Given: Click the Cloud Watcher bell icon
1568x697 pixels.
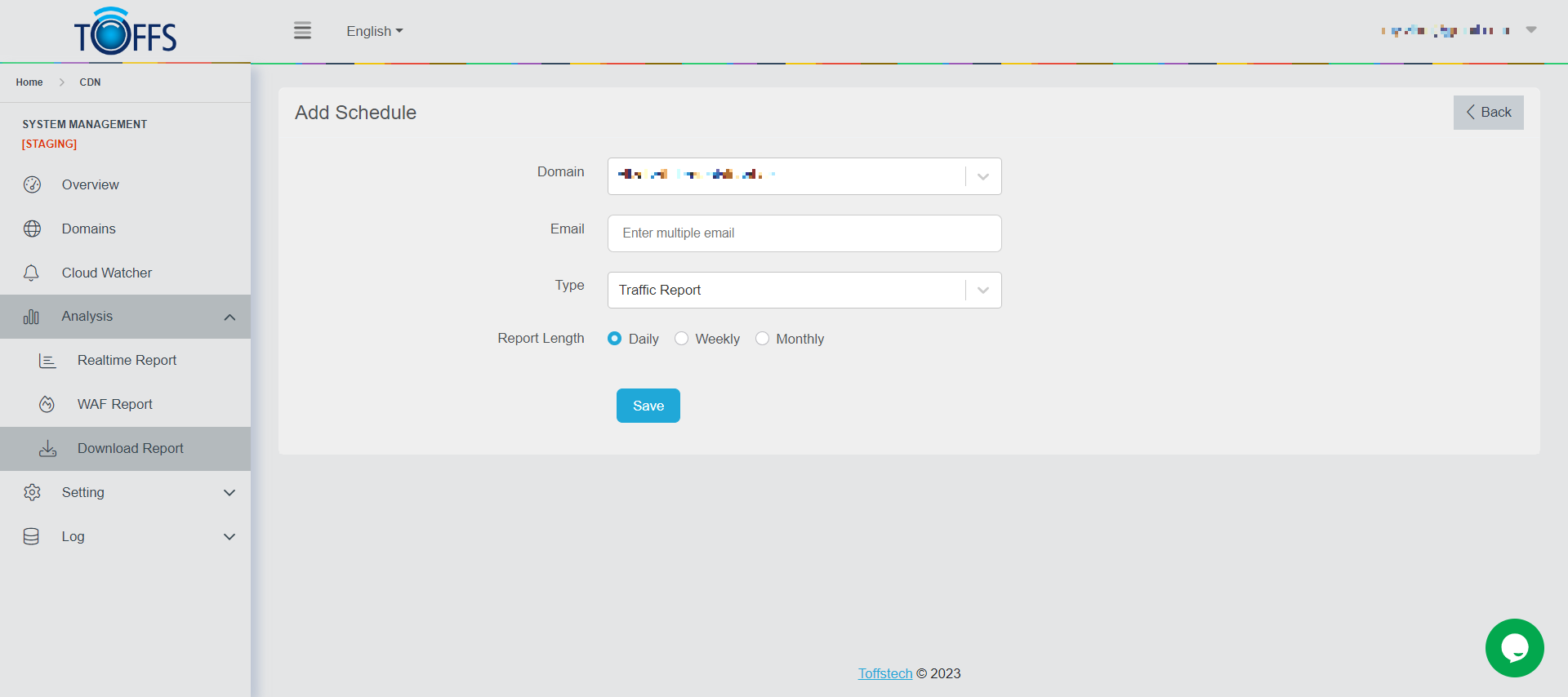Looking at the screenshot, I should coord(32,273).
